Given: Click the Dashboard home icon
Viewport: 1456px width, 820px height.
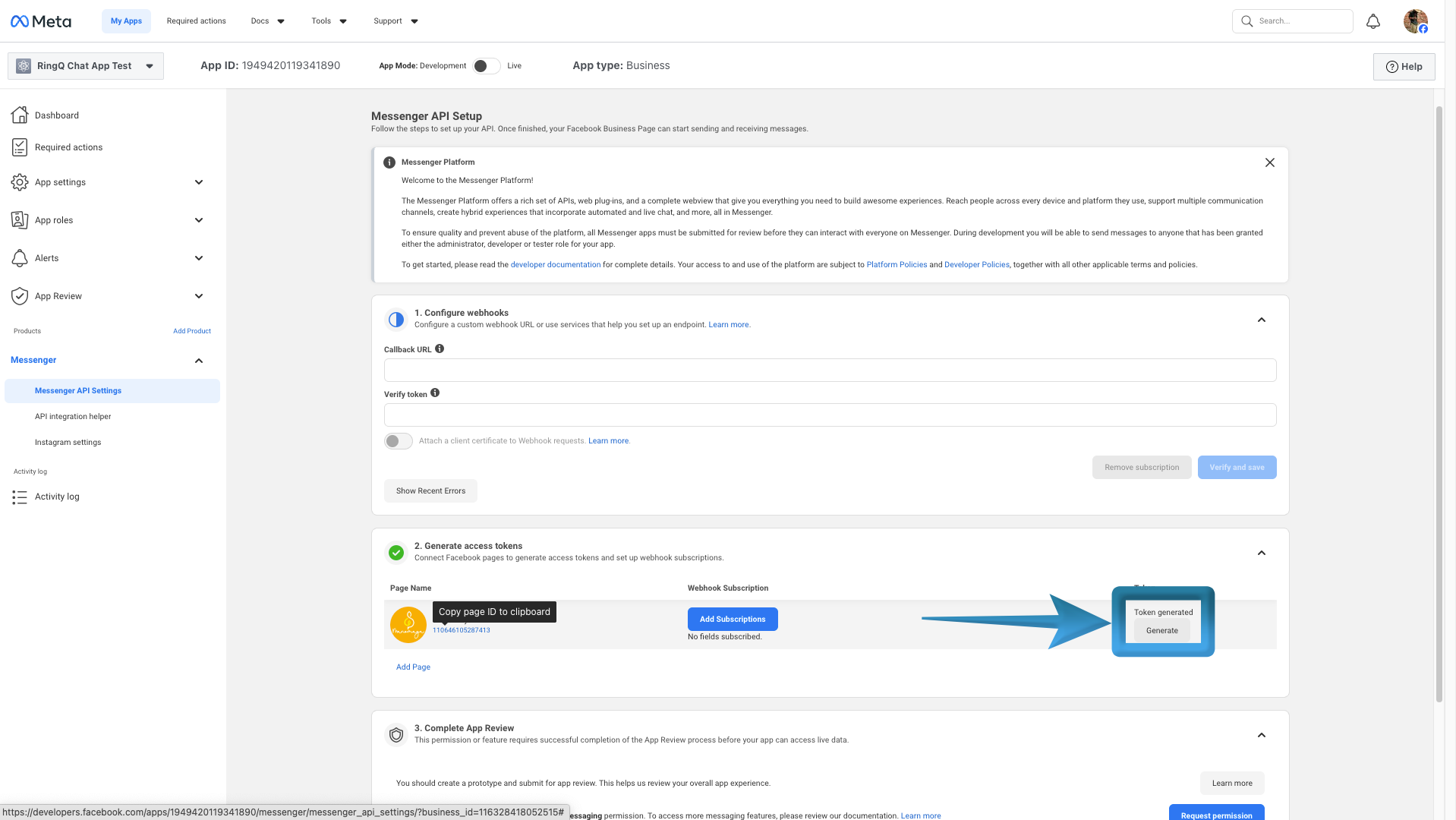Looking at the screenshot, I should click(x=20, y=115).
